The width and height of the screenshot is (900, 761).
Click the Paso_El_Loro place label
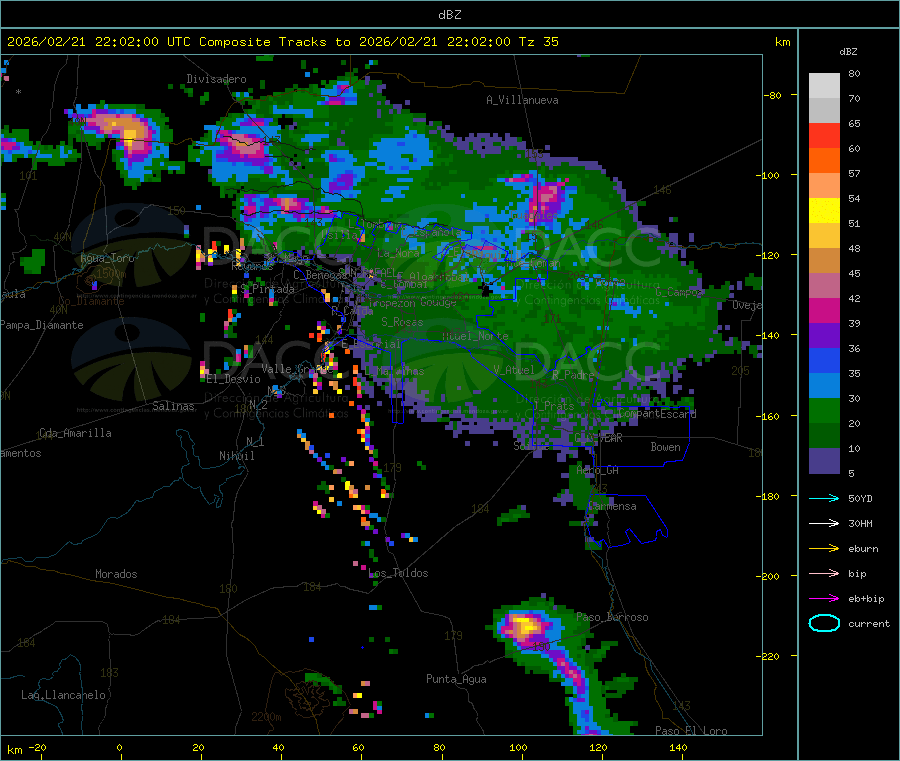(x=691, y=731)
